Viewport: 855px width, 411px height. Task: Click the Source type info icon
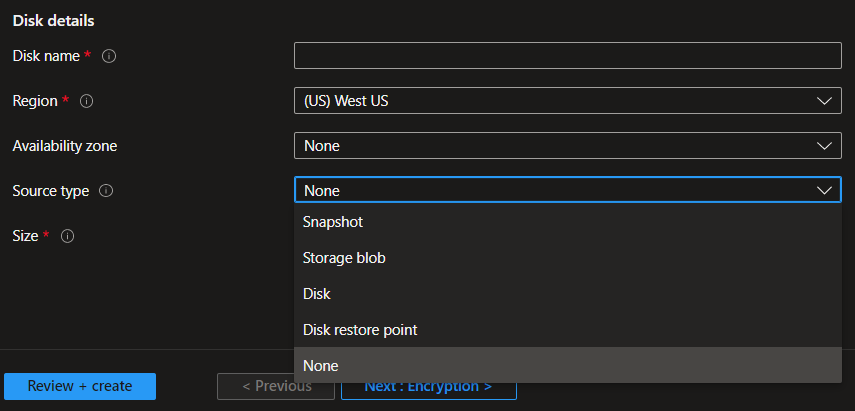[x=107, y=191]
